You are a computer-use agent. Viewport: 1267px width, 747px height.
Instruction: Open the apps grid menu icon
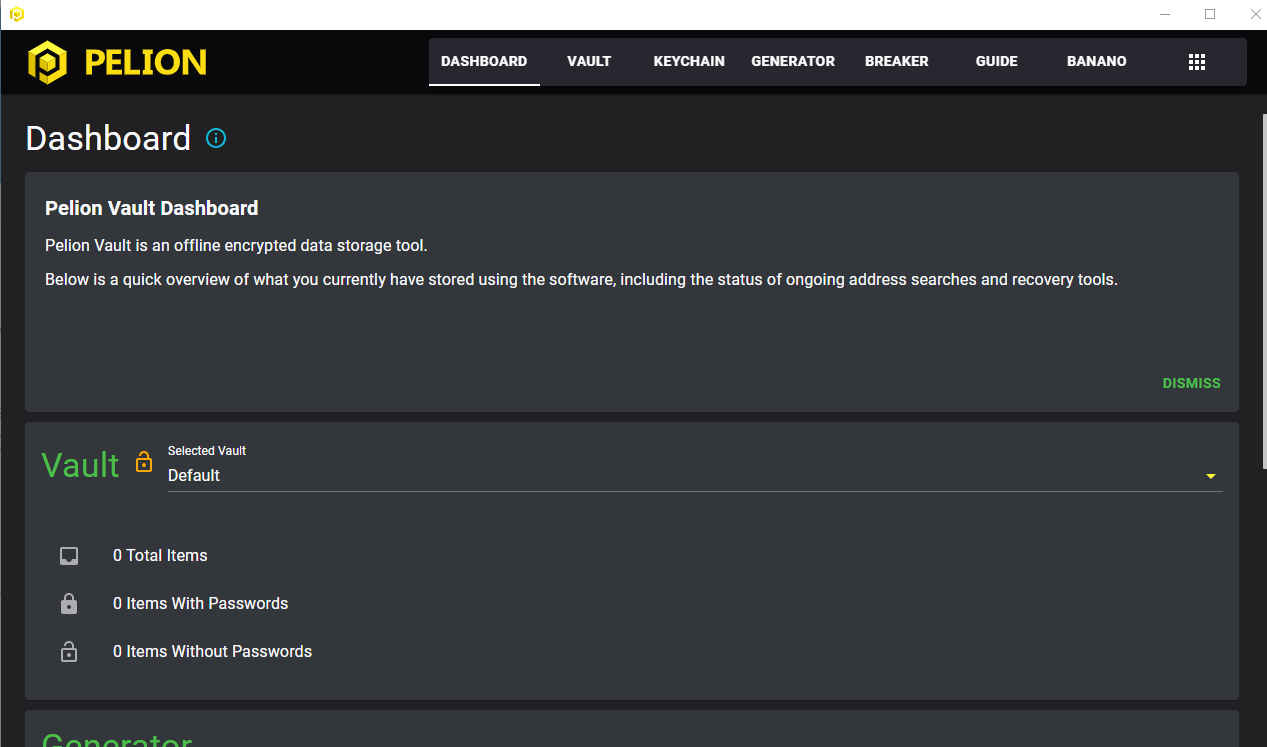[1196, 62]
